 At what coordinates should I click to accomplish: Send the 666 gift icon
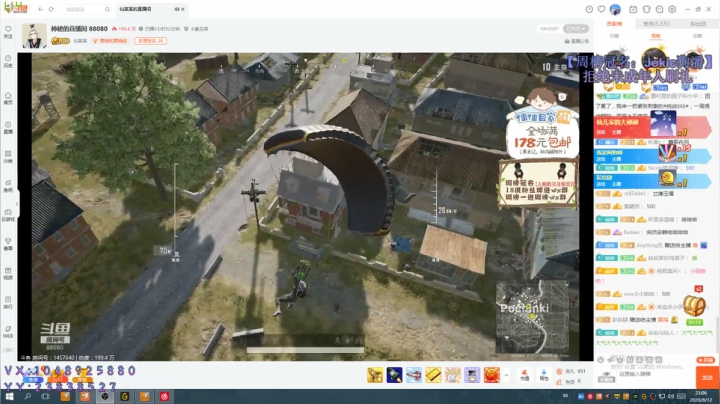(452, 375)
